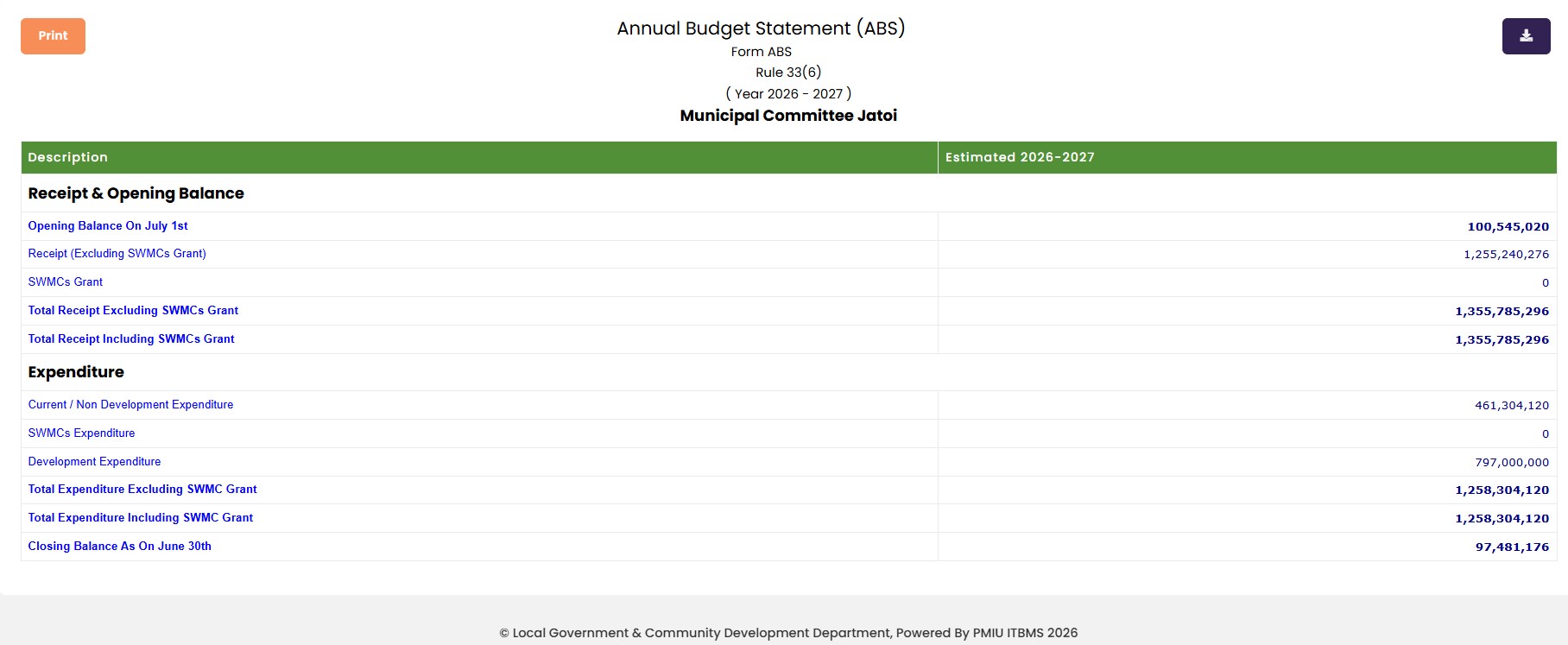Open Total Receipt Excluding SWMCs Grant
The image size is (1568, 645).
133,311
